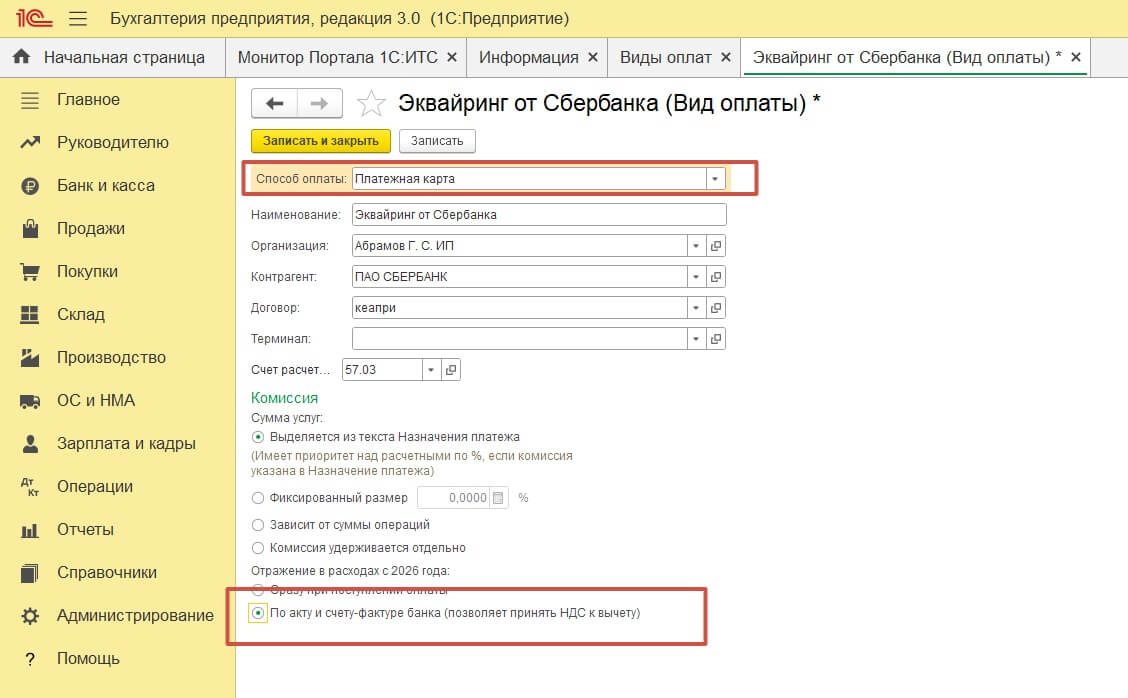Go forward with the right arrow button
Image resolution: width=1128 pixels, height=698 pixels.
click(319, 104)
